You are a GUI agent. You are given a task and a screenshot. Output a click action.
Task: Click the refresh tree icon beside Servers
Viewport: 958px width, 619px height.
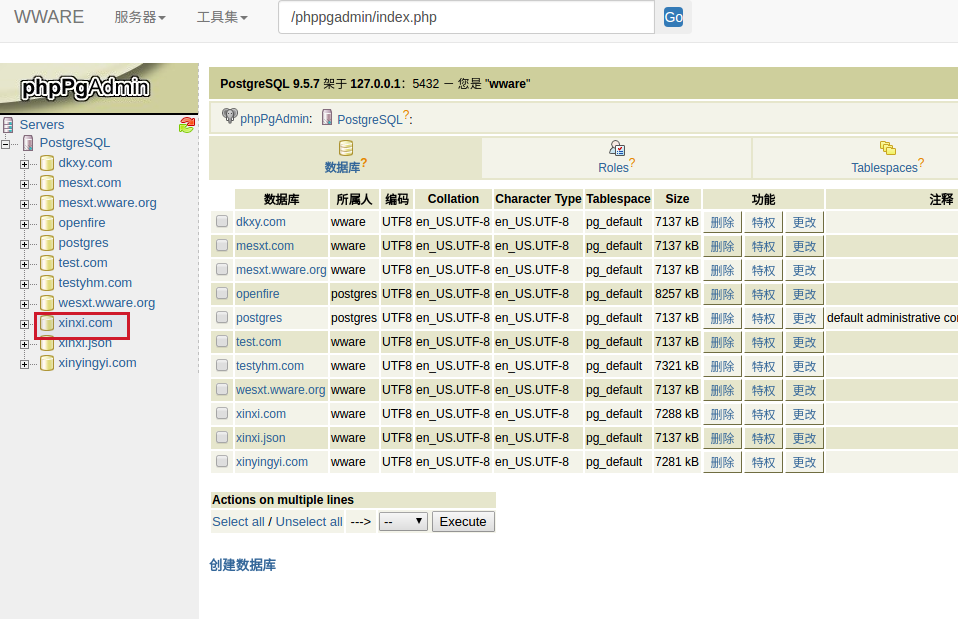click(187, 125)
